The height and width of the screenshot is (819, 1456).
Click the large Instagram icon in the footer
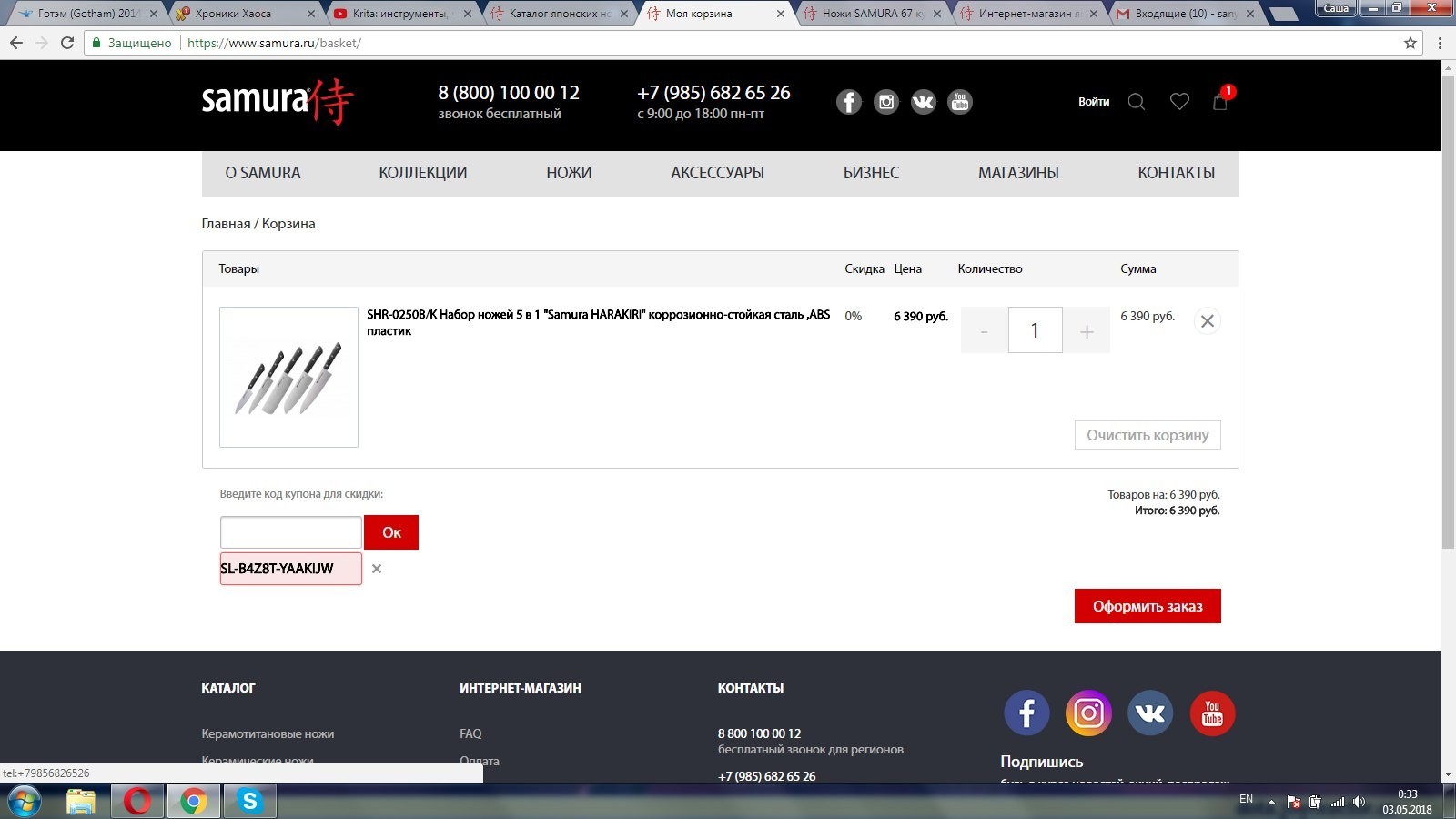(x=1088, y=713)
